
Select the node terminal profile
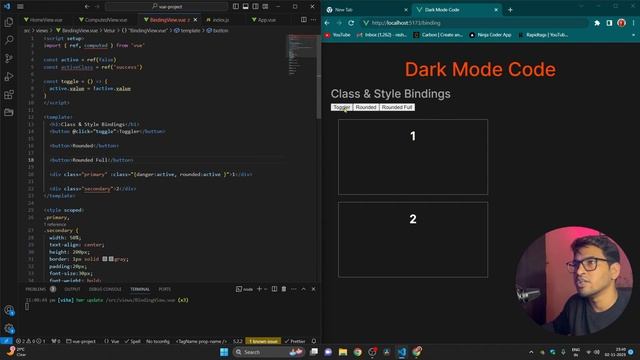tap(244, 289)
